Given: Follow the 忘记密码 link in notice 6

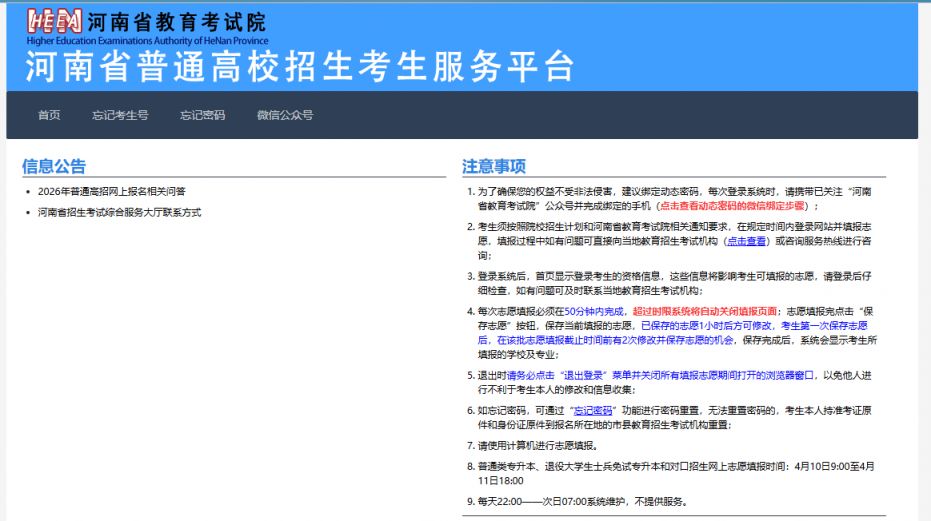Looking at the screenshot, I should click(x=593, y=411).
